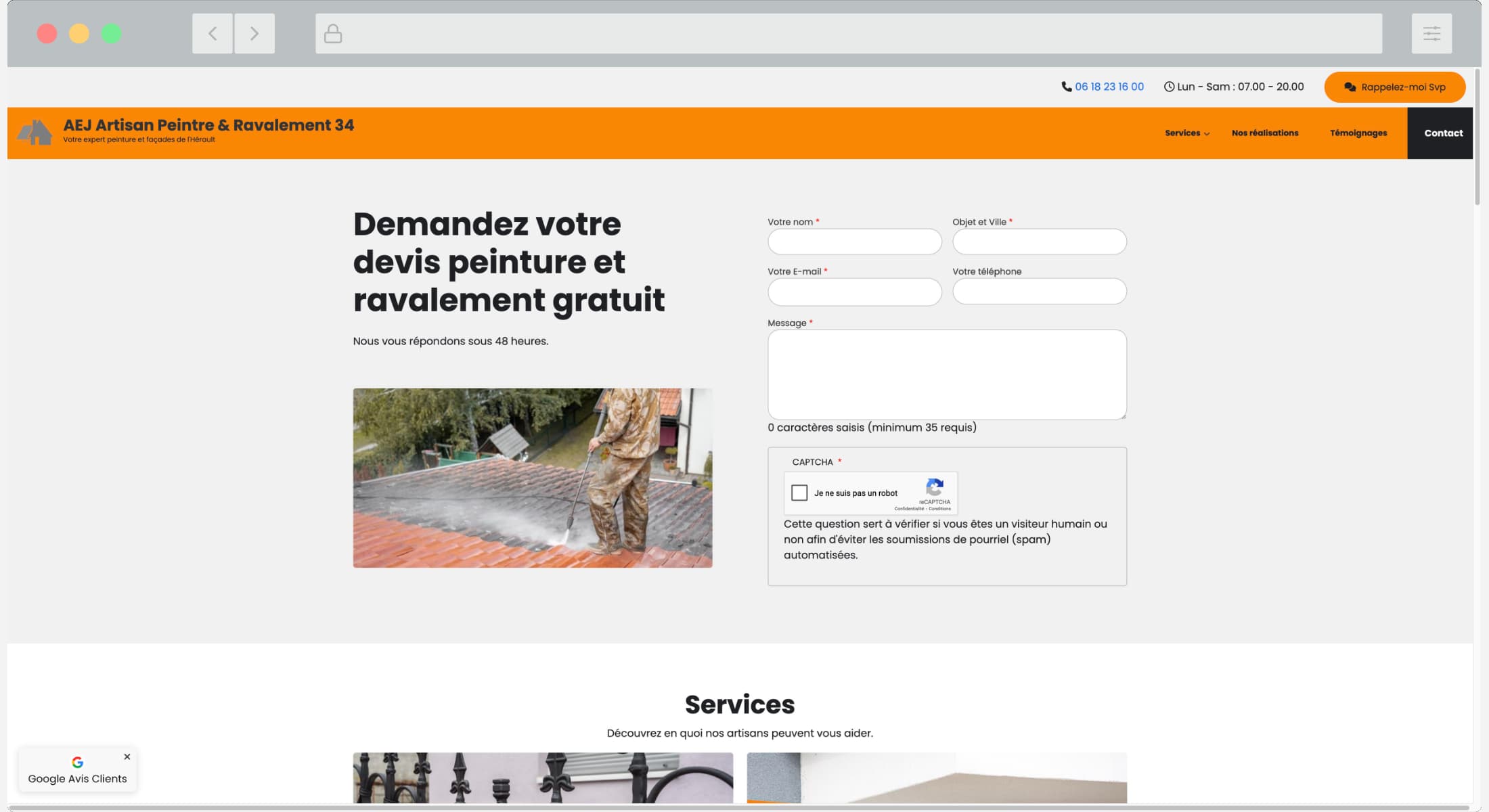Click the reCAPTCHA logo icon
Viewport: 1489px width, 812px height.
pyautogui.click(x=935, y=487)
